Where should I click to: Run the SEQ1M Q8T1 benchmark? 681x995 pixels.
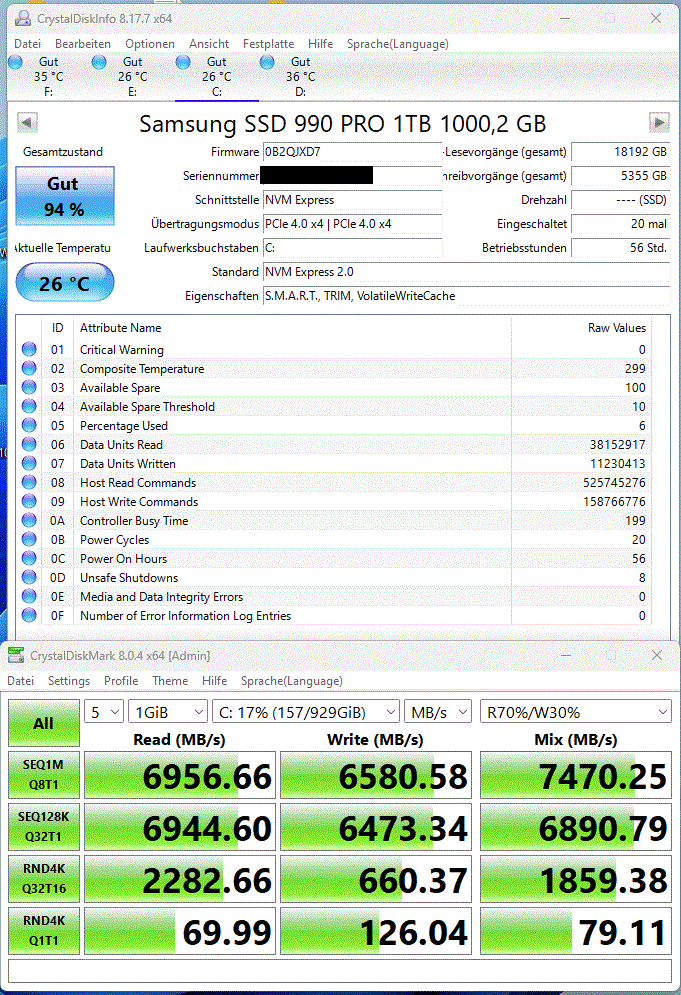click(44, 775)
